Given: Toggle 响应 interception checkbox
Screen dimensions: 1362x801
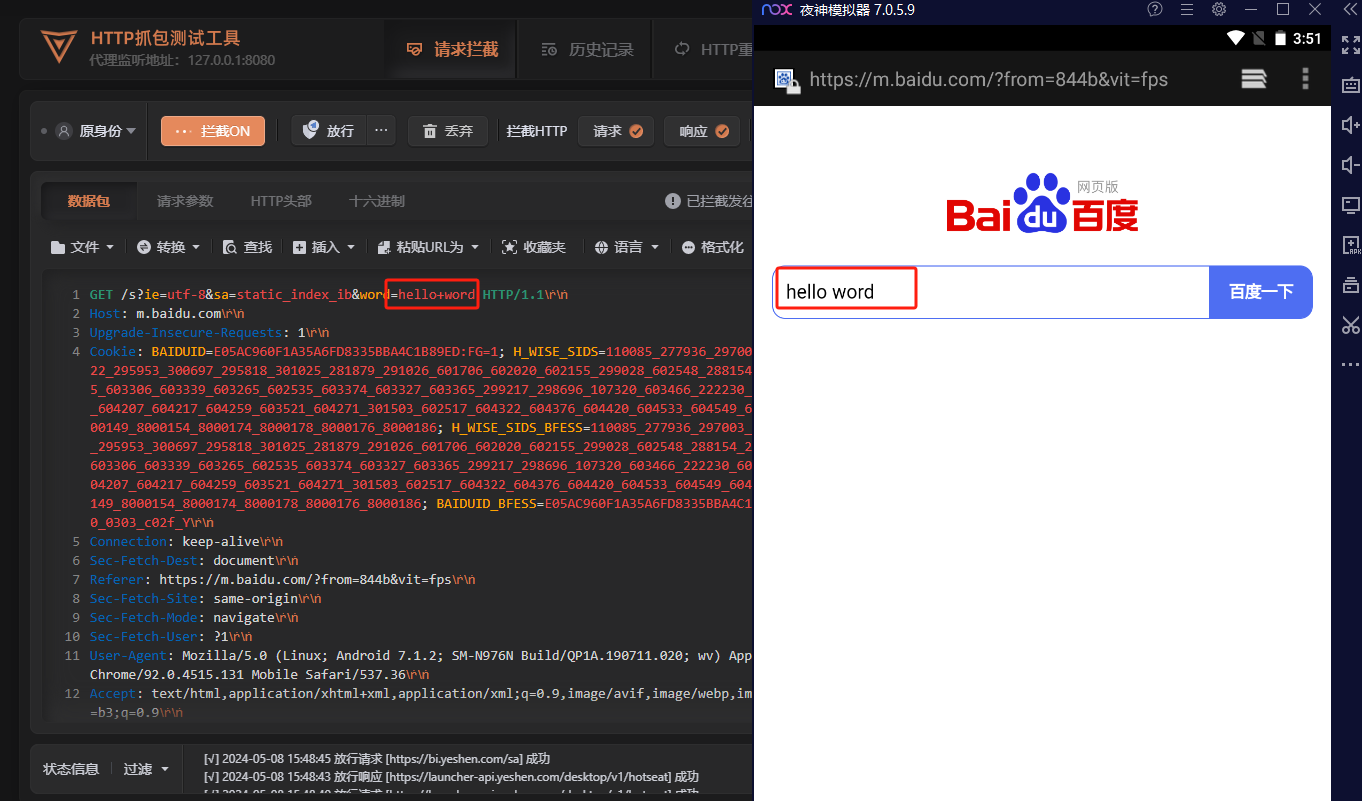Looking at the screenshot, I should click(x=702, y=131).
